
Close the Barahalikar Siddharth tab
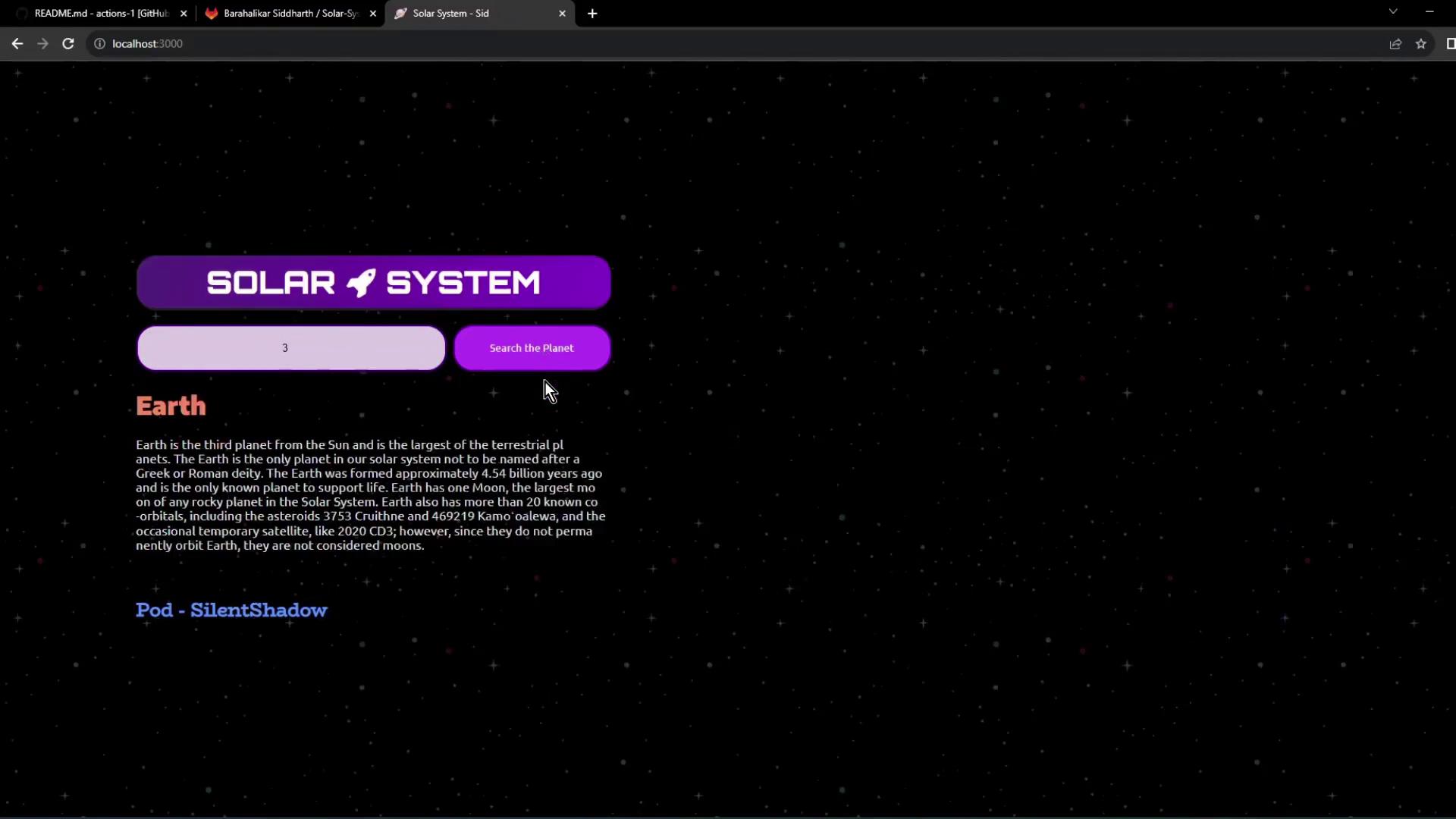(x=373, y=14)
